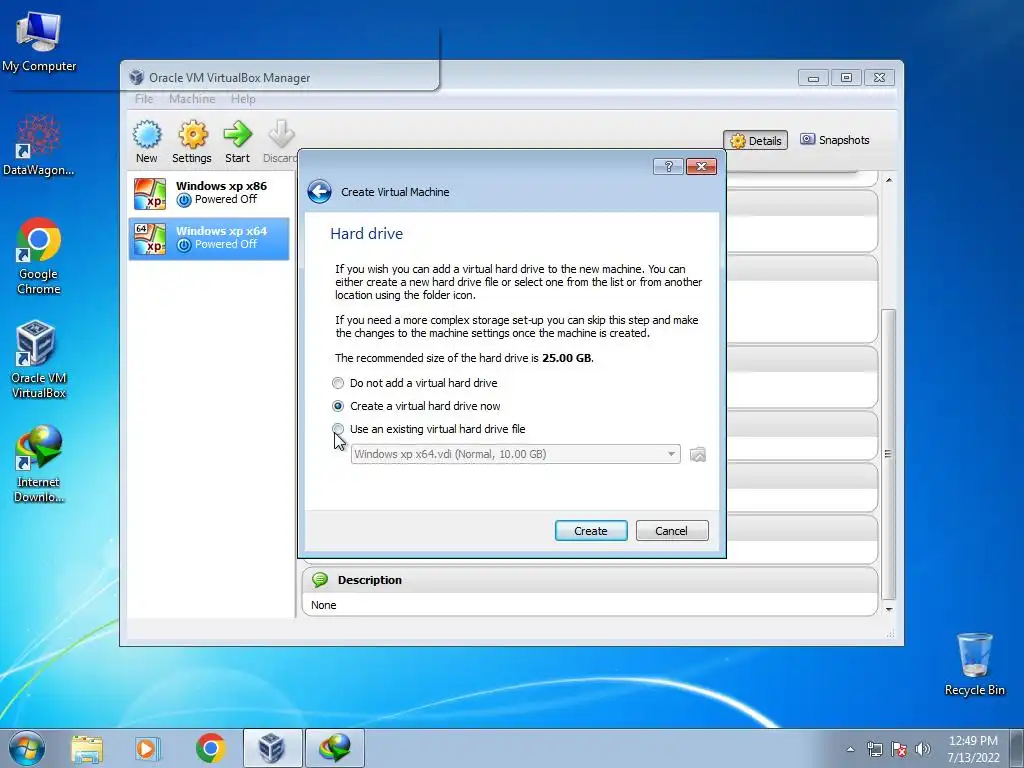The image size is (1024, 768).
Task: Click the volume speaker tray icon
Action: point(923,749)
